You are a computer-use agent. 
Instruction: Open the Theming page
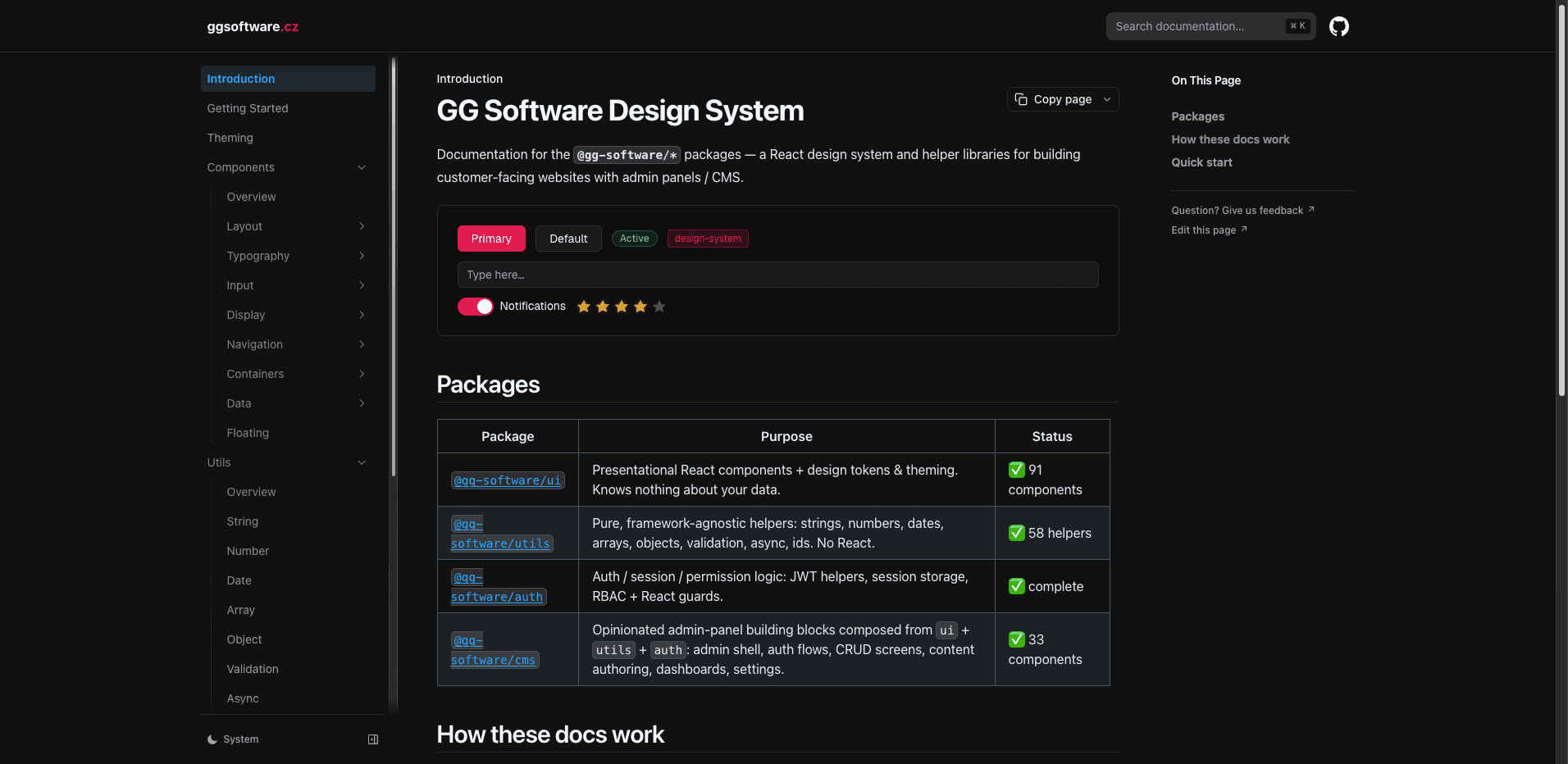pos(288,138)
